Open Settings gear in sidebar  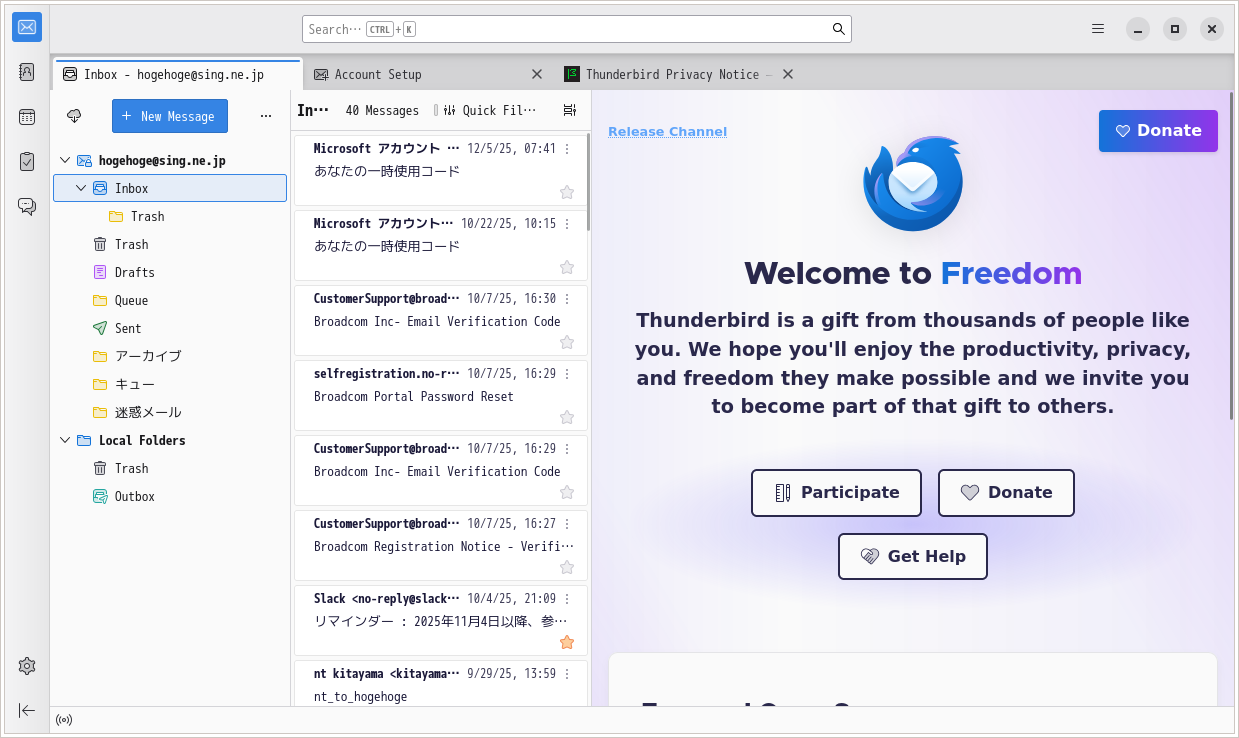pos(27,666)
